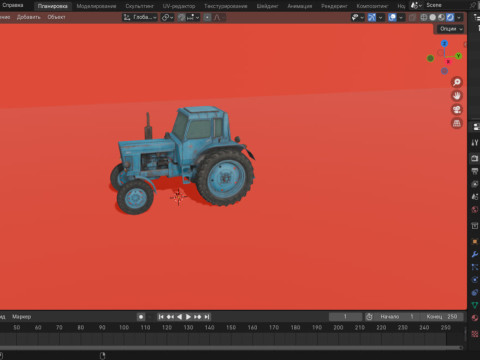480x360 pixels.
Task: Open the Physics properties tab
Action: click(x=475, y=280)
